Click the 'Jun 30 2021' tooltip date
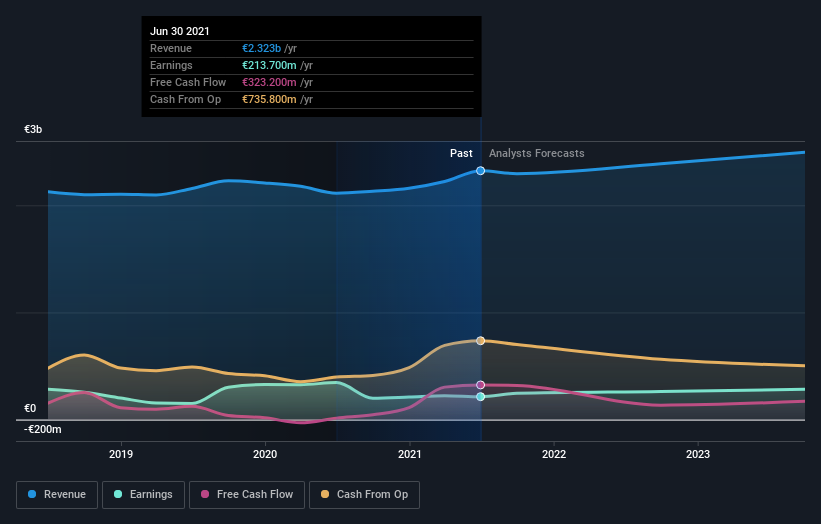This screenshot has width=821, height=524. tap(180, 31)
